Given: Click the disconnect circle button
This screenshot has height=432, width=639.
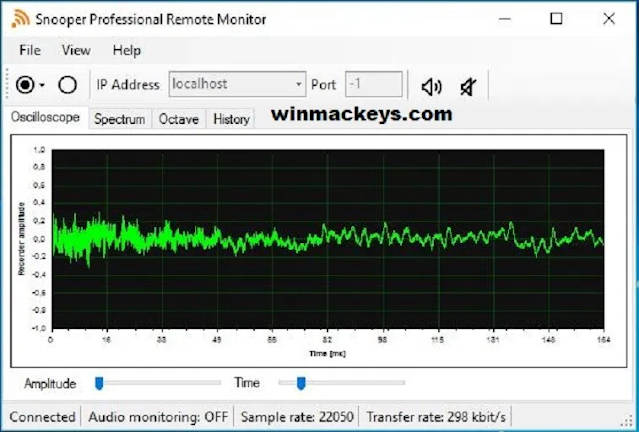Looking at the screenshot, I should pyautogui.click(x=67, y=85).
